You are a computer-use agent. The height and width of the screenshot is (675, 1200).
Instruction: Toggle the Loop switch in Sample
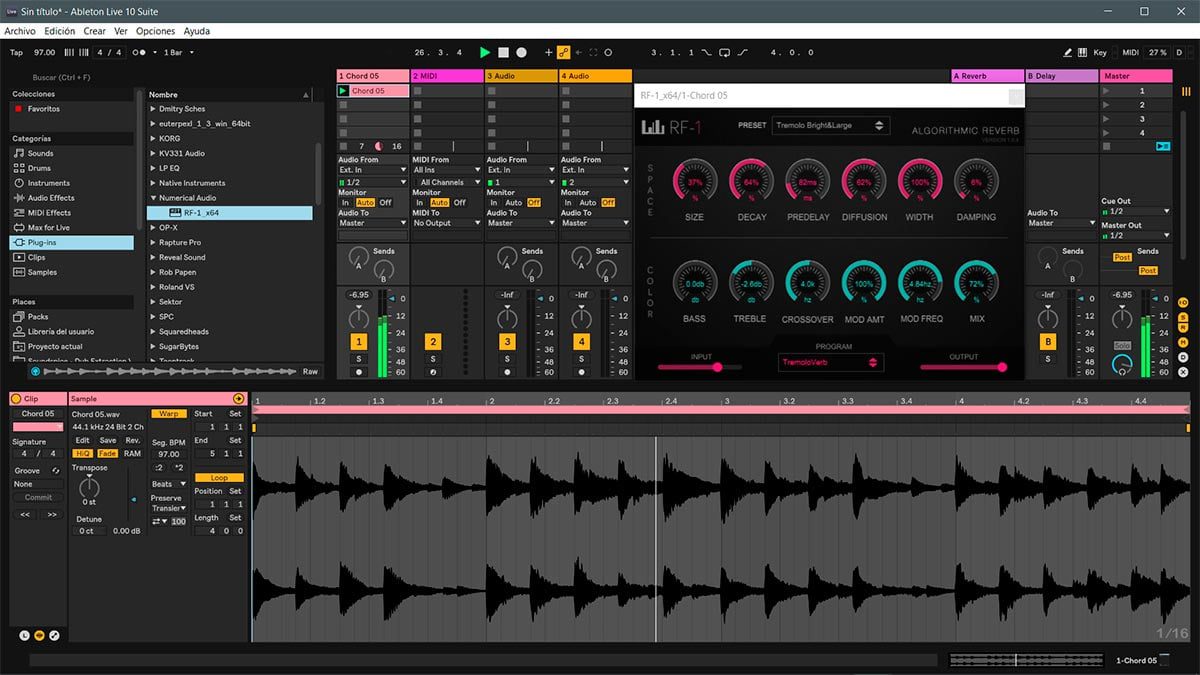click(219, 478)
